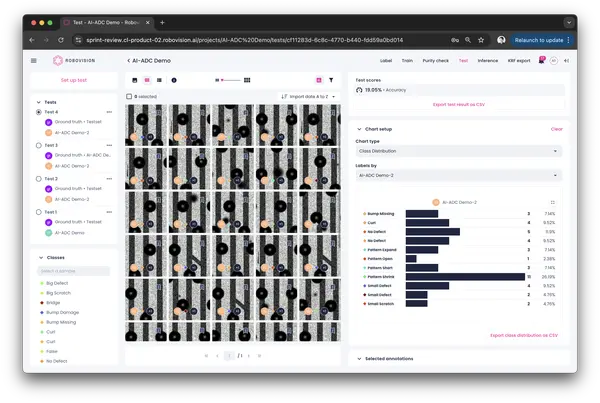The image size is (600, 403).
Task: Open the browser tab list dropdown arrow
Action: coord(569,23)
